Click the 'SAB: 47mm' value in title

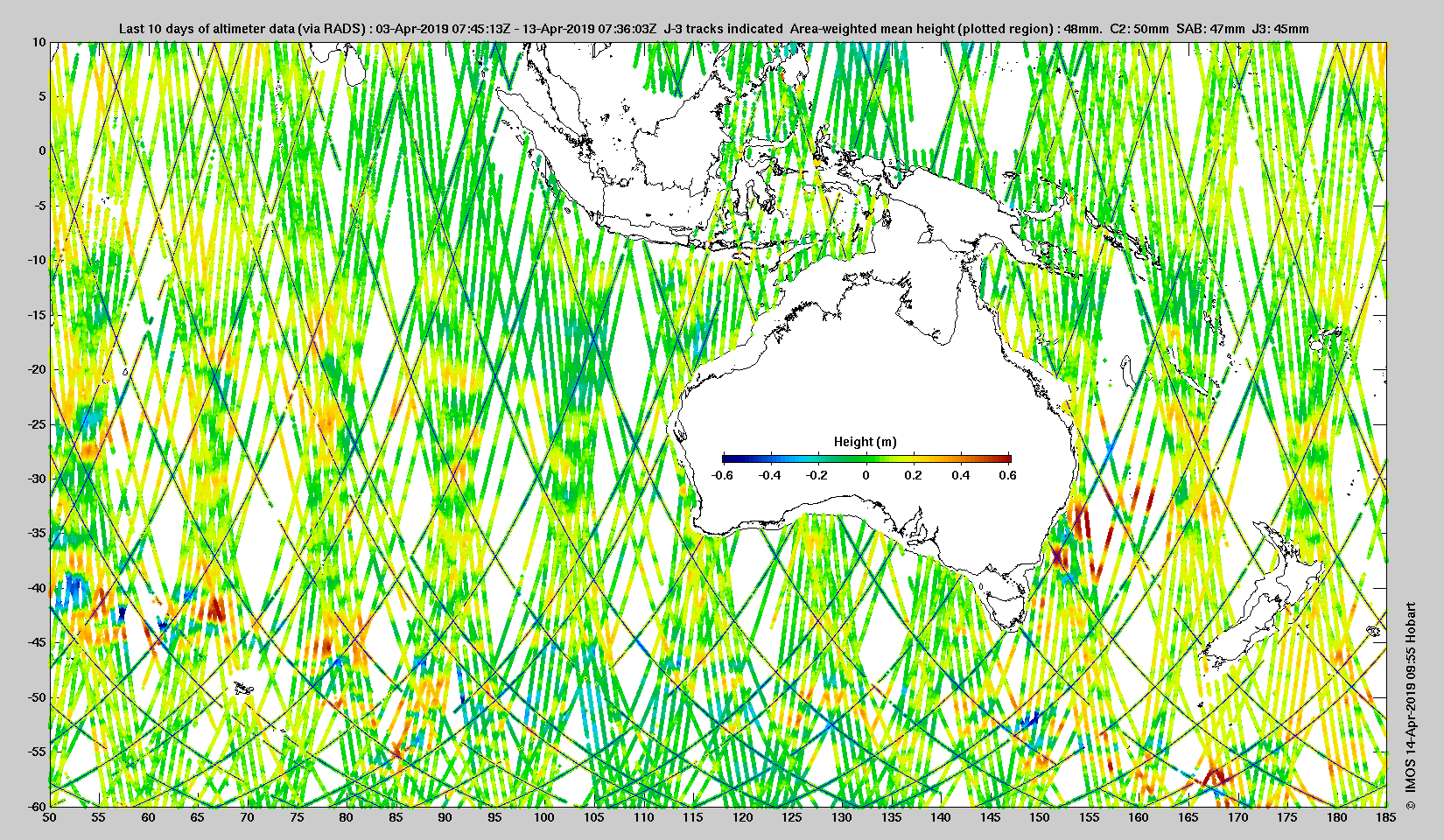point(1210,28)
